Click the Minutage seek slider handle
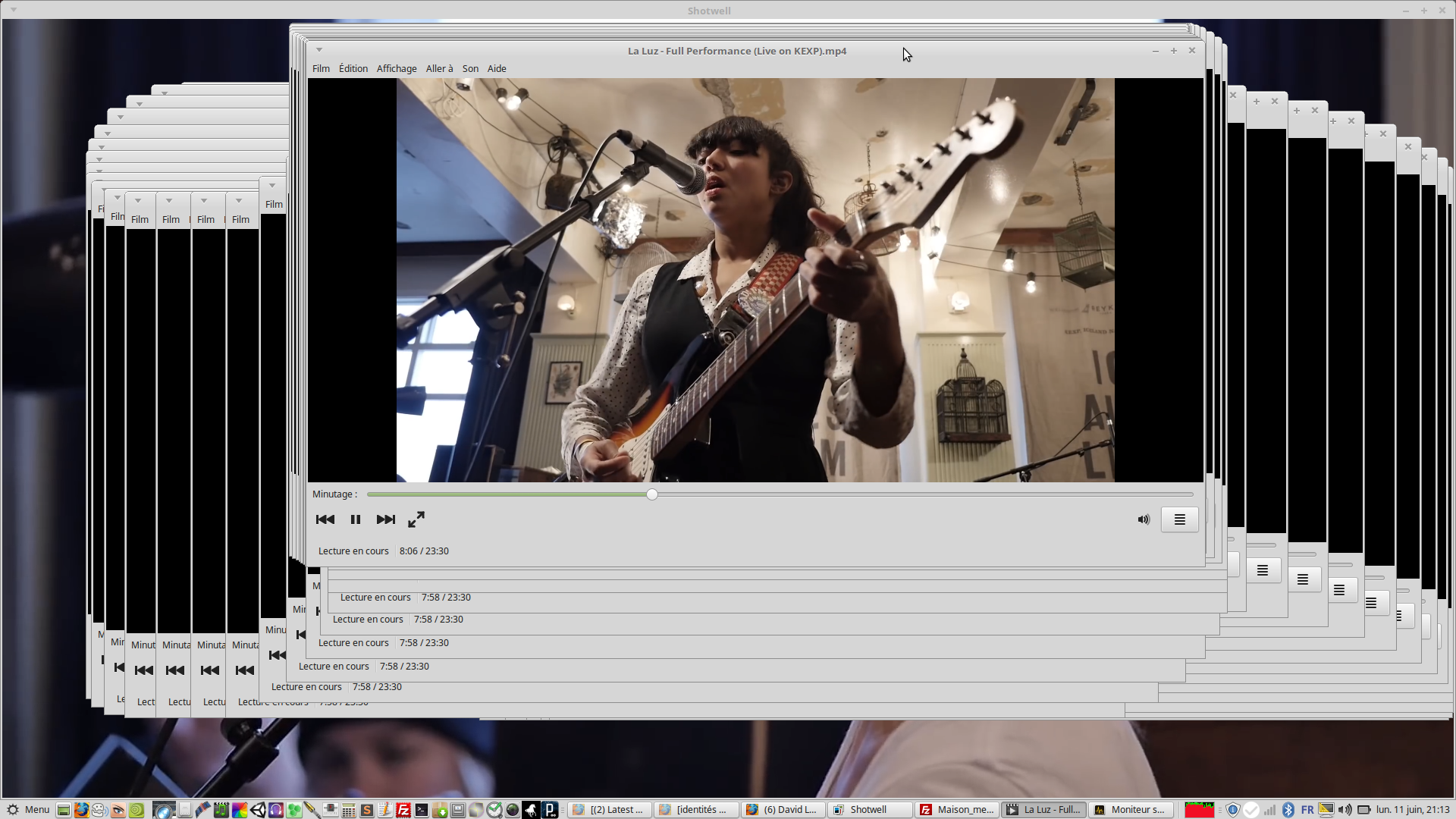The width and height of the screenshot is (1456, 819). point(652,494)
